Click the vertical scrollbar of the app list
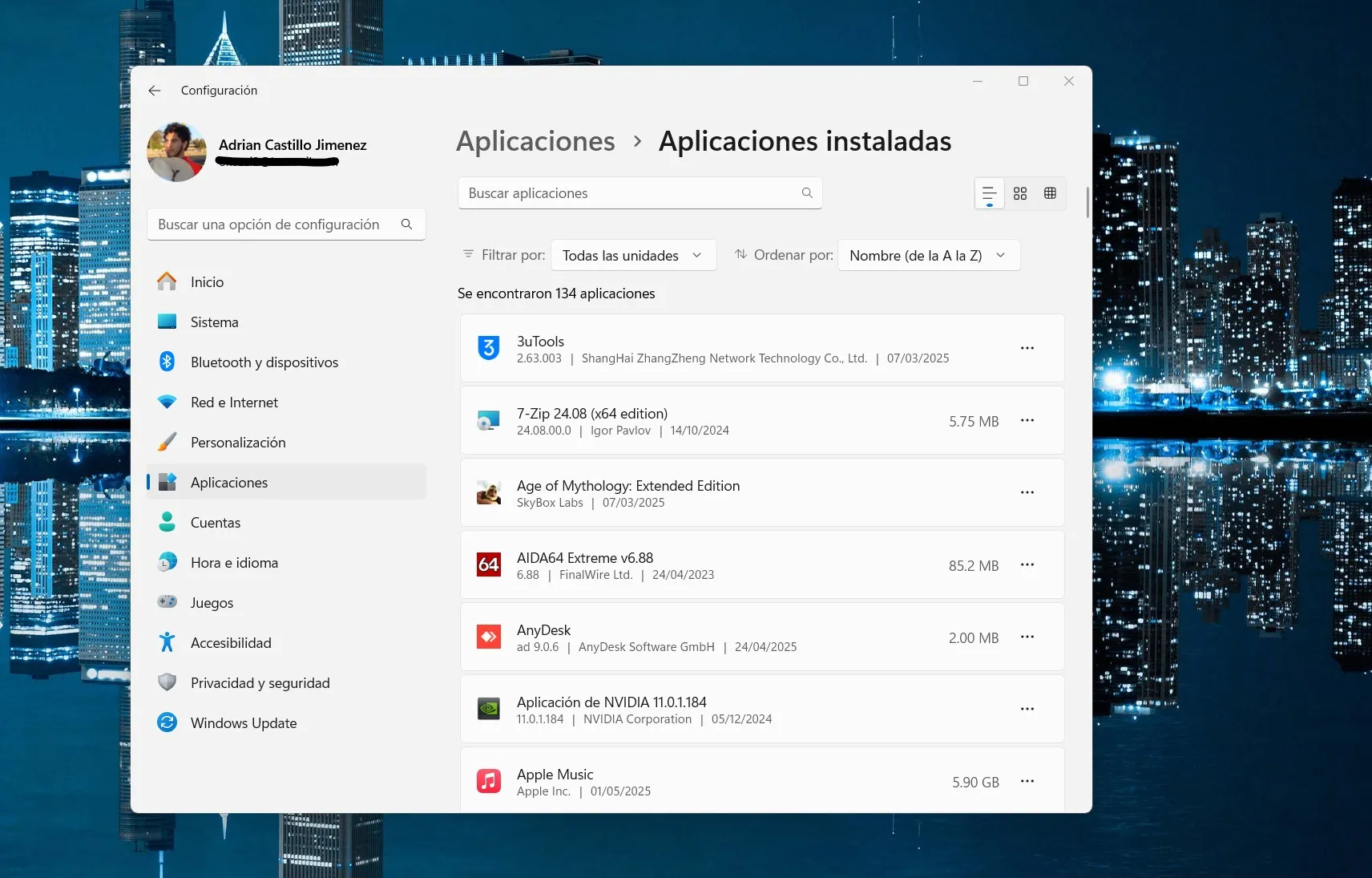 tap(1088, 203)
